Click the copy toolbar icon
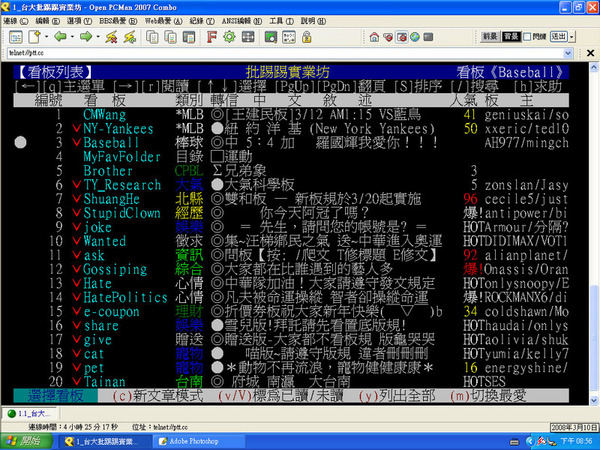This screenshot has height=450, width=600. [x=152, y=37]
